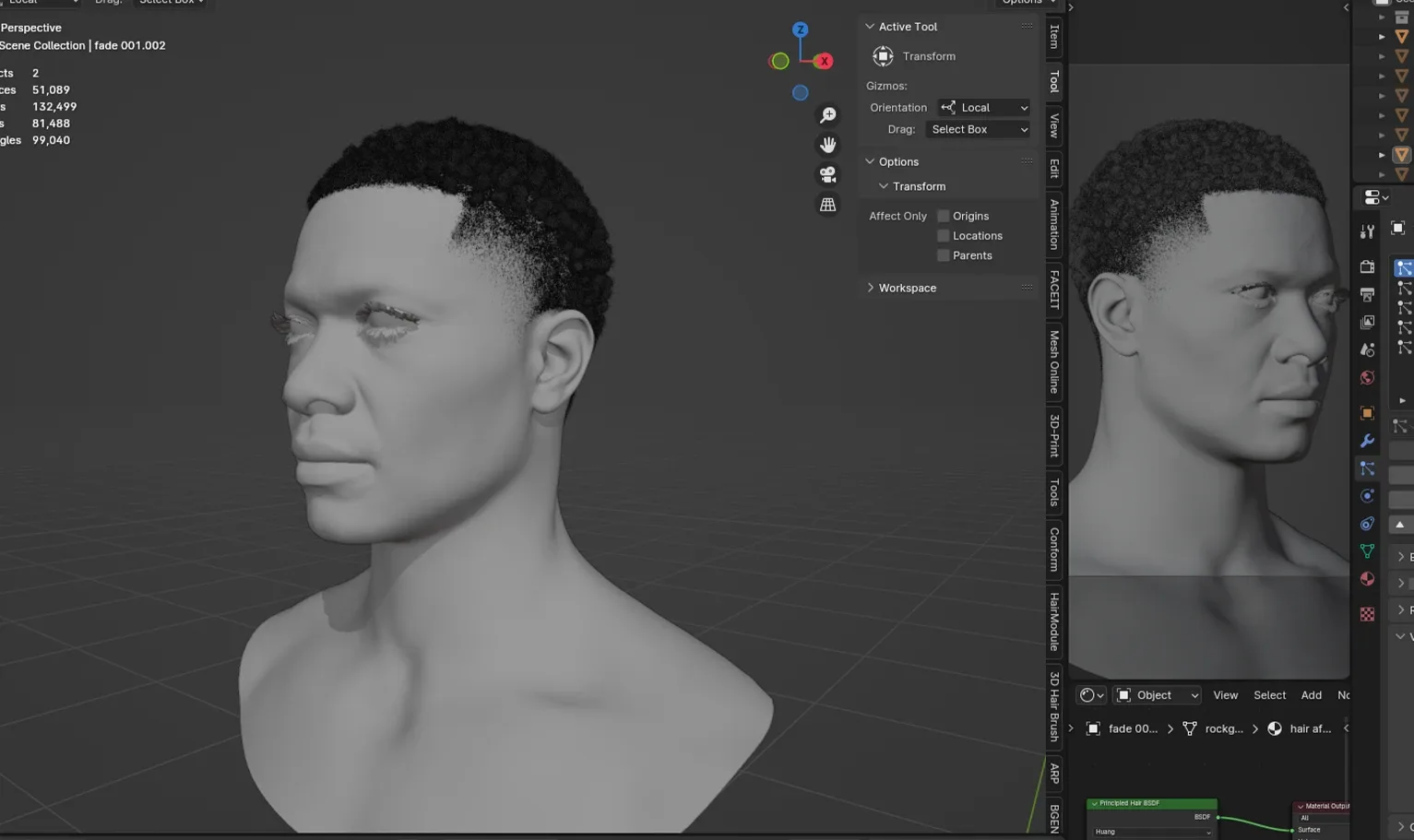
Task: Open the Texture tab (checkerboard icon)
Action: (x=1367, y=614)
